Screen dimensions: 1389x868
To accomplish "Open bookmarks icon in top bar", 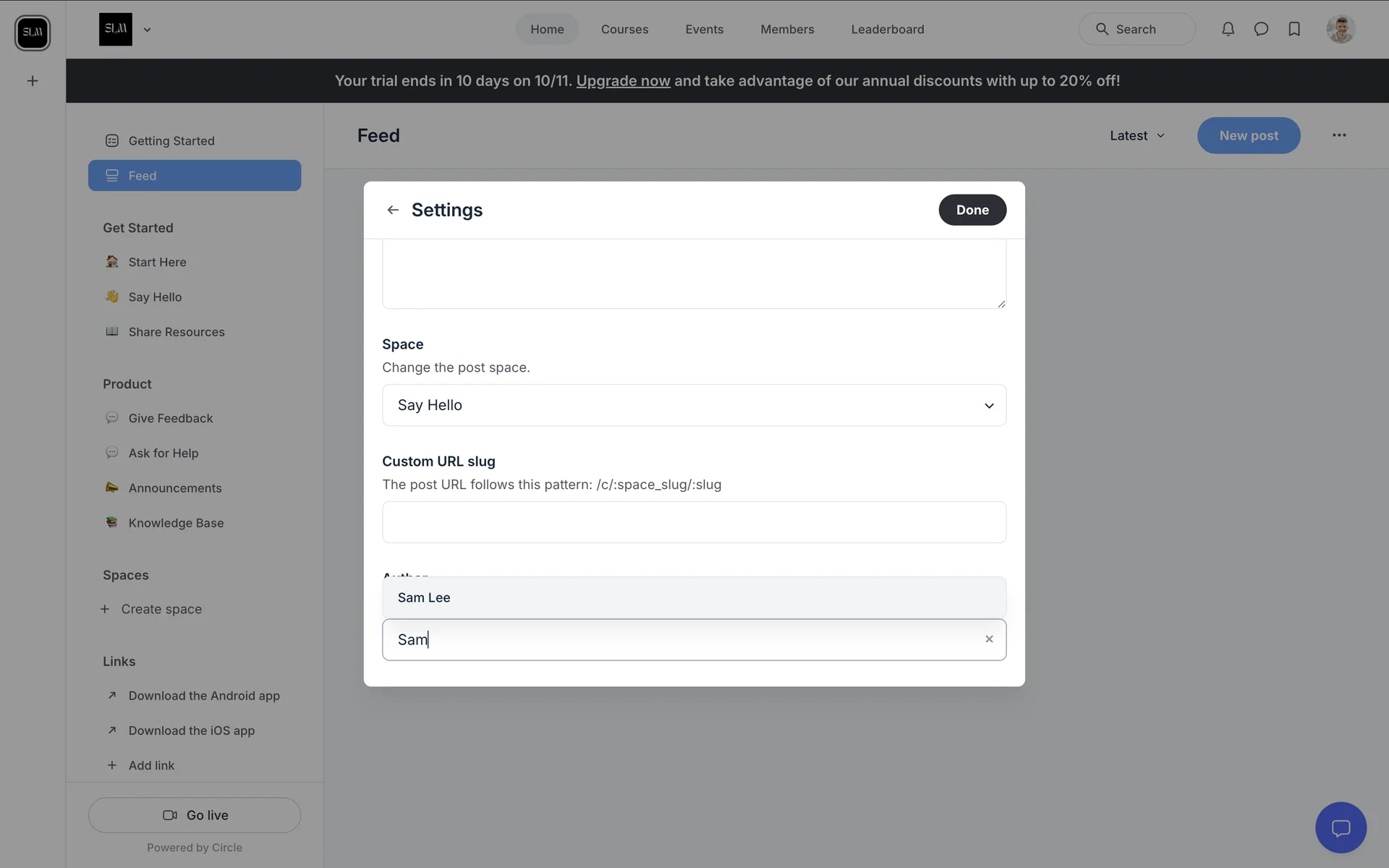I will tap(1294, 29).
